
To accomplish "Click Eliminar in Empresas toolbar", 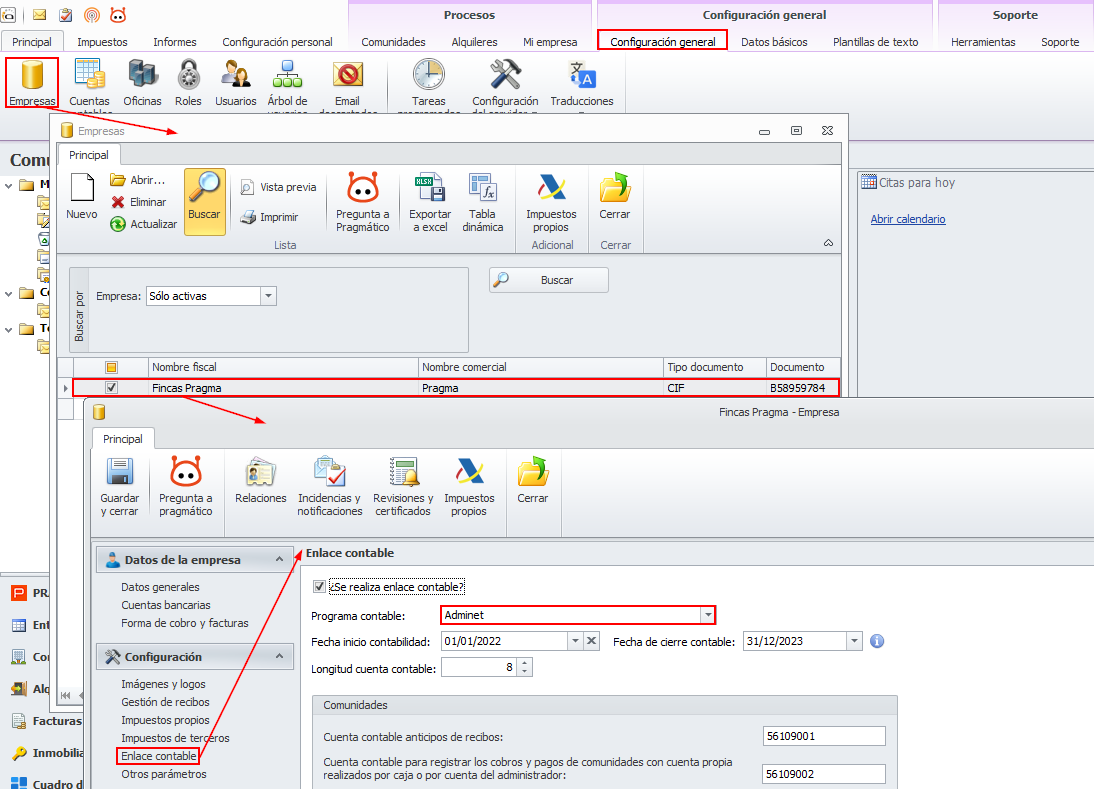I will 139,202.
